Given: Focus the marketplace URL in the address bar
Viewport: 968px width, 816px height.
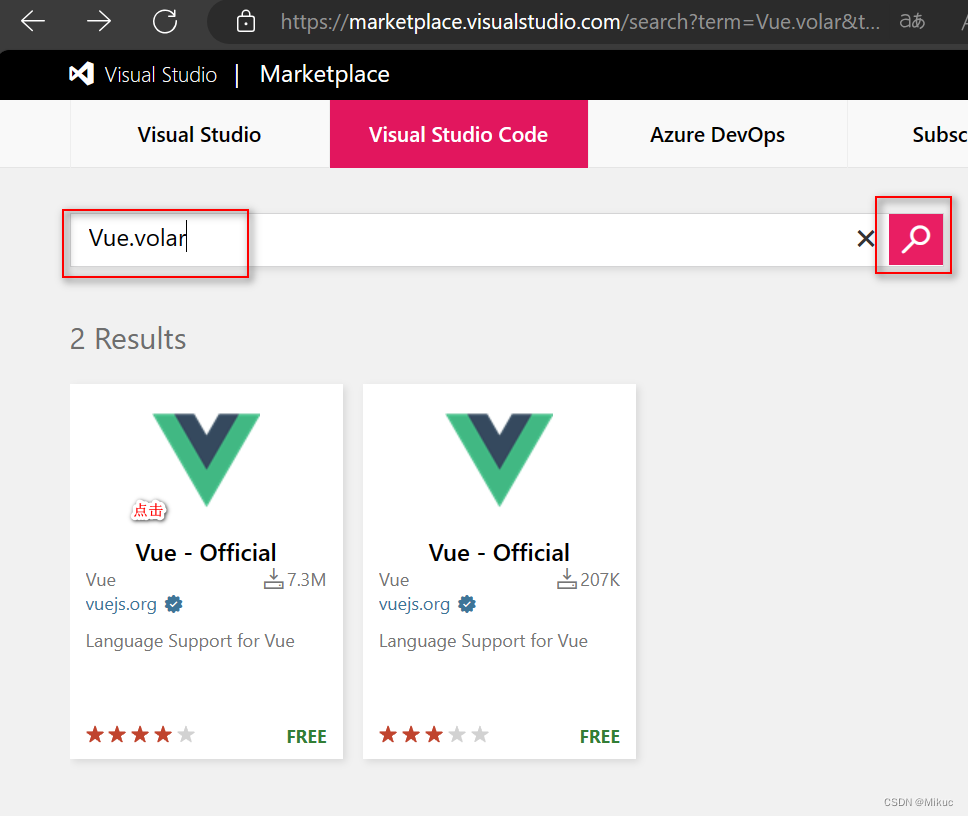Looking at the screenshot, I should click(x=580, y=22).
